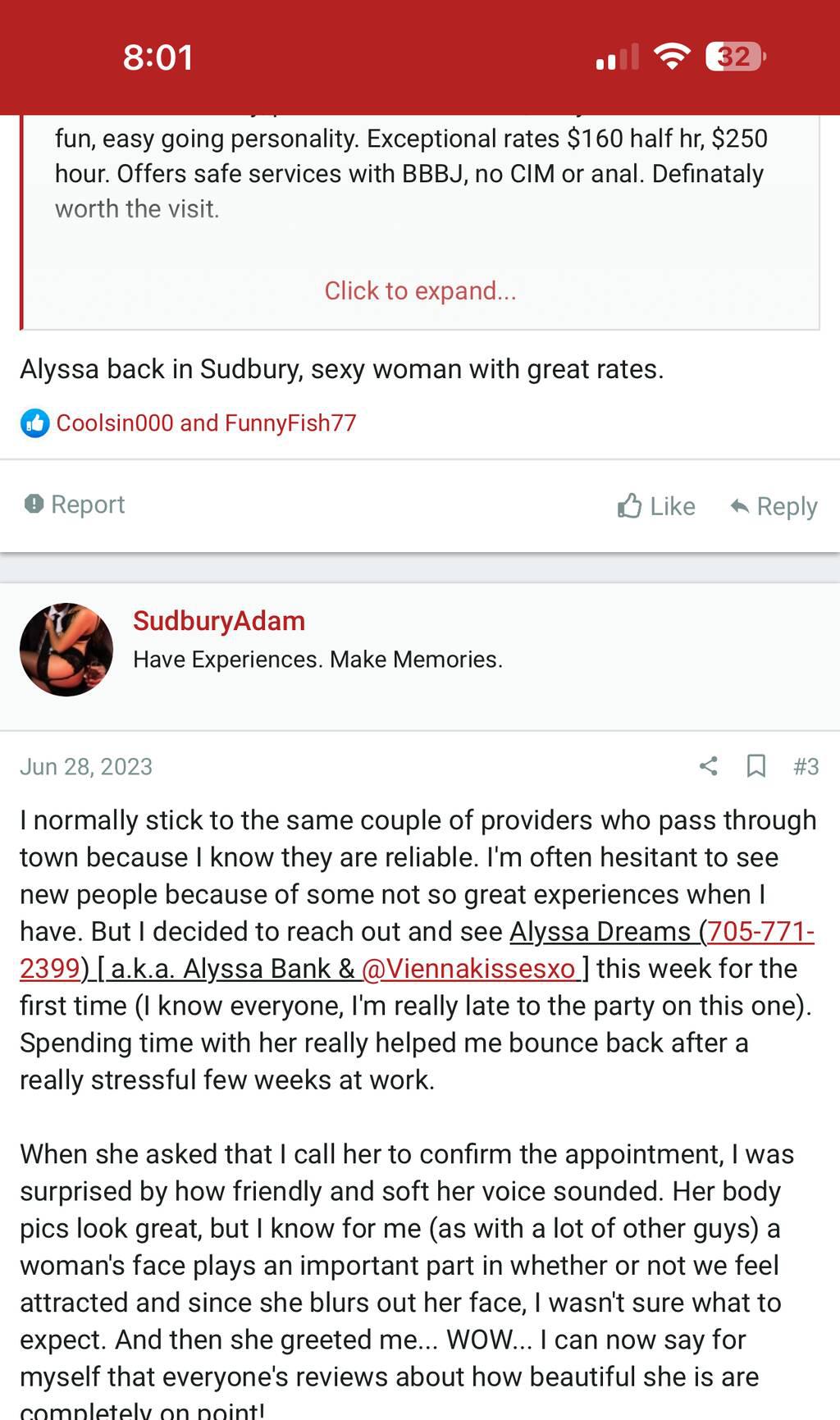This screenshot has width=840, height=1420.
Task: Tap the Wi-Fi icon in status bar
Action: [671, 57]
